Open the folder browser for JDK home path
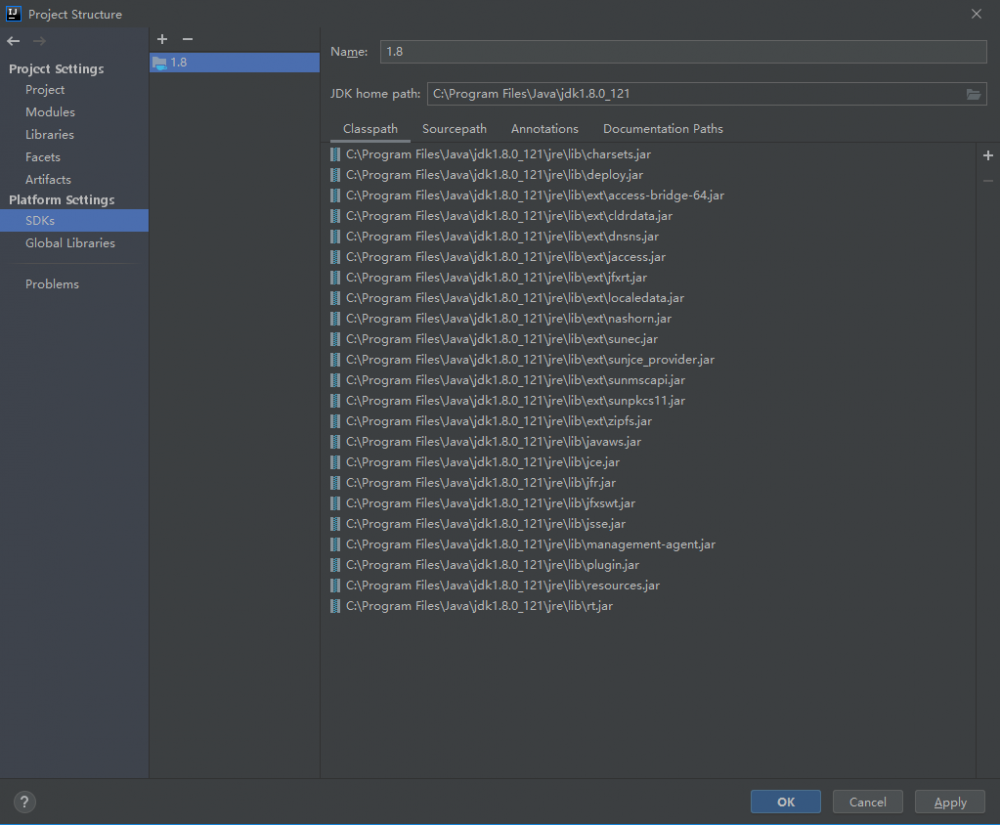1000x825 pixels. click(974, 93)
